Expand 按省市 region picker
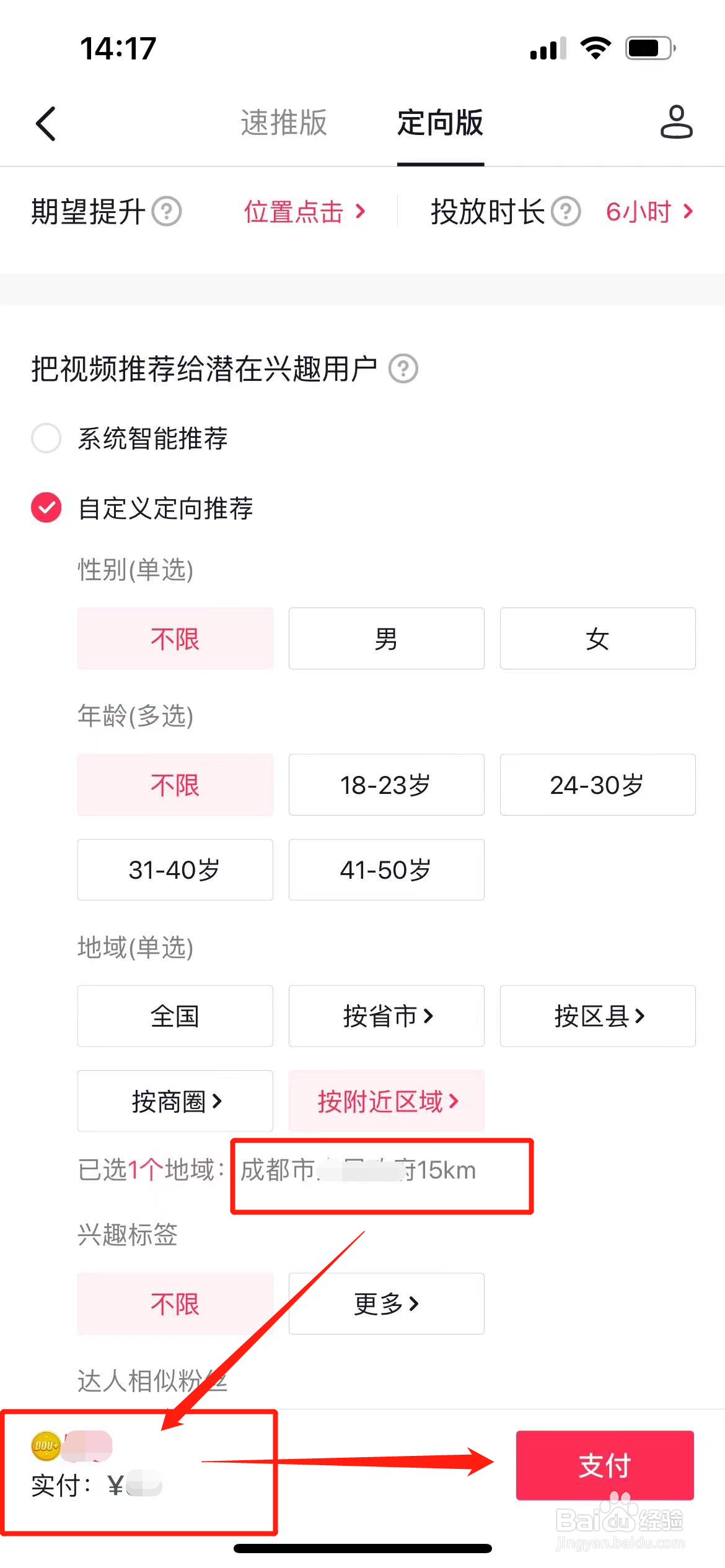Image resolution: width=725 pixels, height=1568 pixels. 386,1016
